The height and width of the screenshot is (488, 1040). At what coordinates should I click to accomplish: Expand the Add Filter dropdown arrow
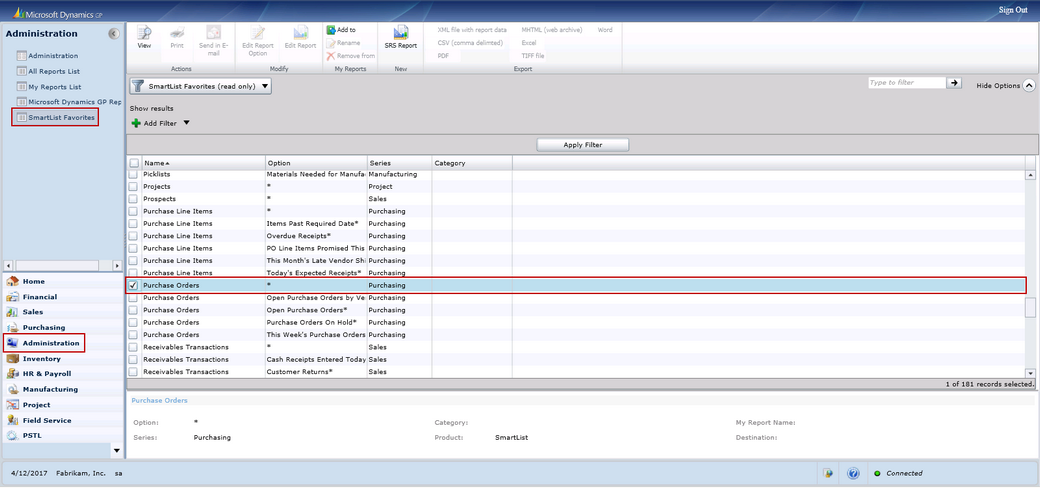[x=186, y=123]
